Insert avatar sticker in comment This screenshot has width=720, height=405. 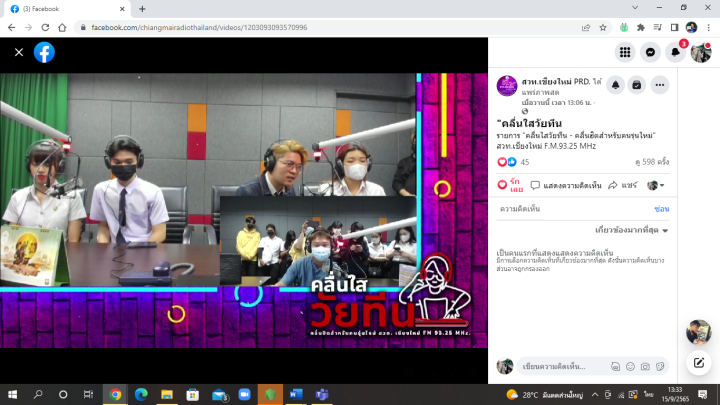point(615,366)
